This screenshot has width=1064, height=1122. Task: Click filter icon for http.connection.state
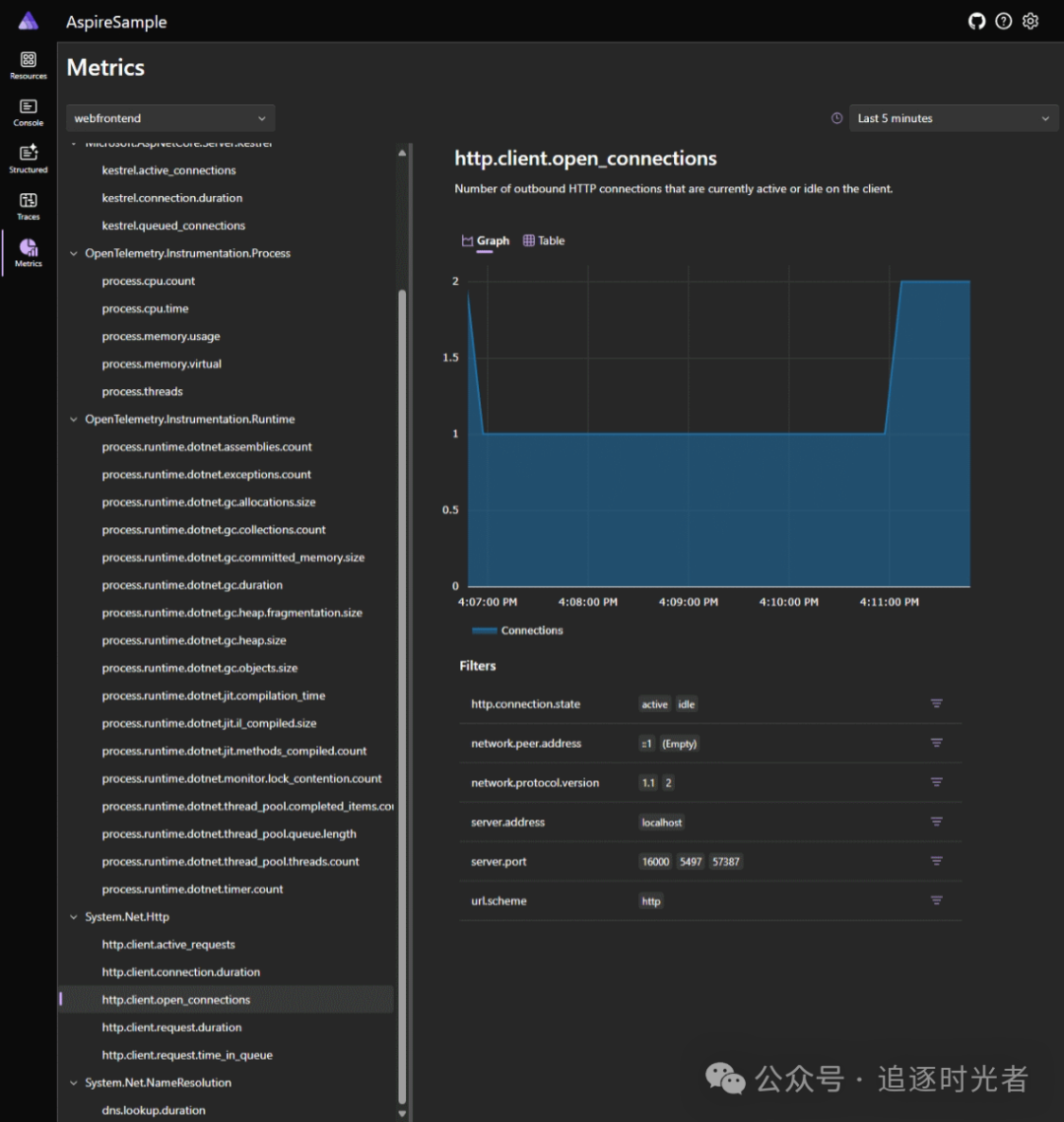pyautogui.click(x=936, y=703)
